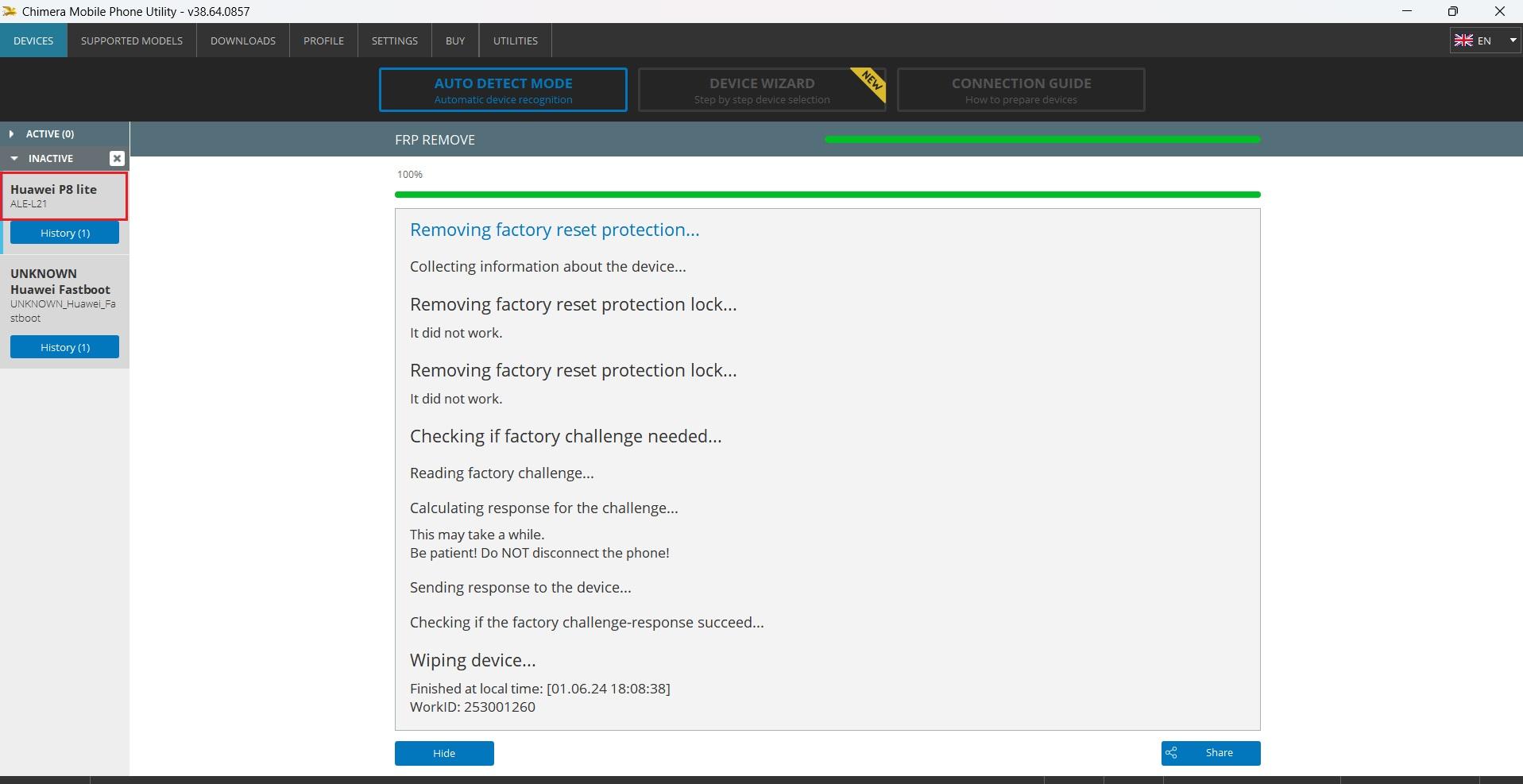Click the share icon on Share button
Viewport: 1523px width, 784px height.
click(1171, 753)
